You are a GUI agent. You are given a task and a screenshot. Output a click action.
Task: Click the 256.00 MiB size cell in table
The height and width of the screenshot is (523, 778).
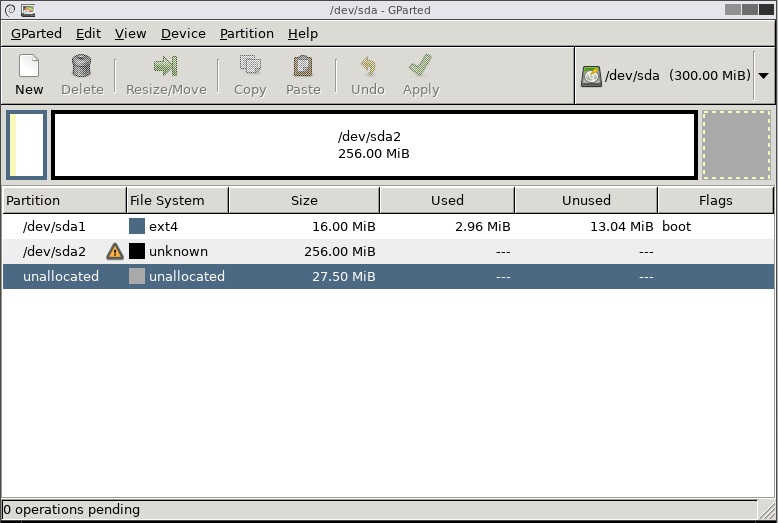pos(339,252)
